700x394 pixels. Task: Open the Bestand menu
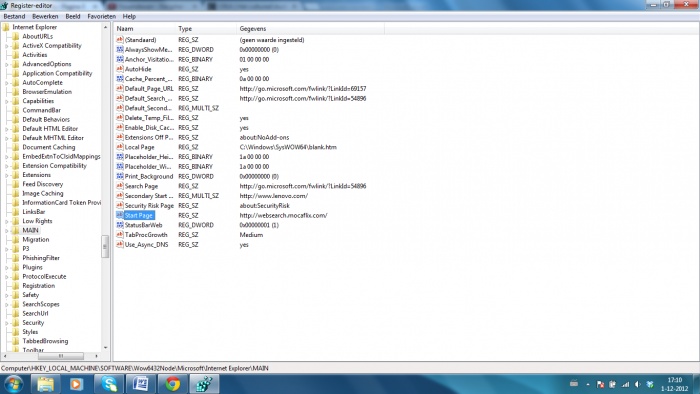(x=14, y=17)
